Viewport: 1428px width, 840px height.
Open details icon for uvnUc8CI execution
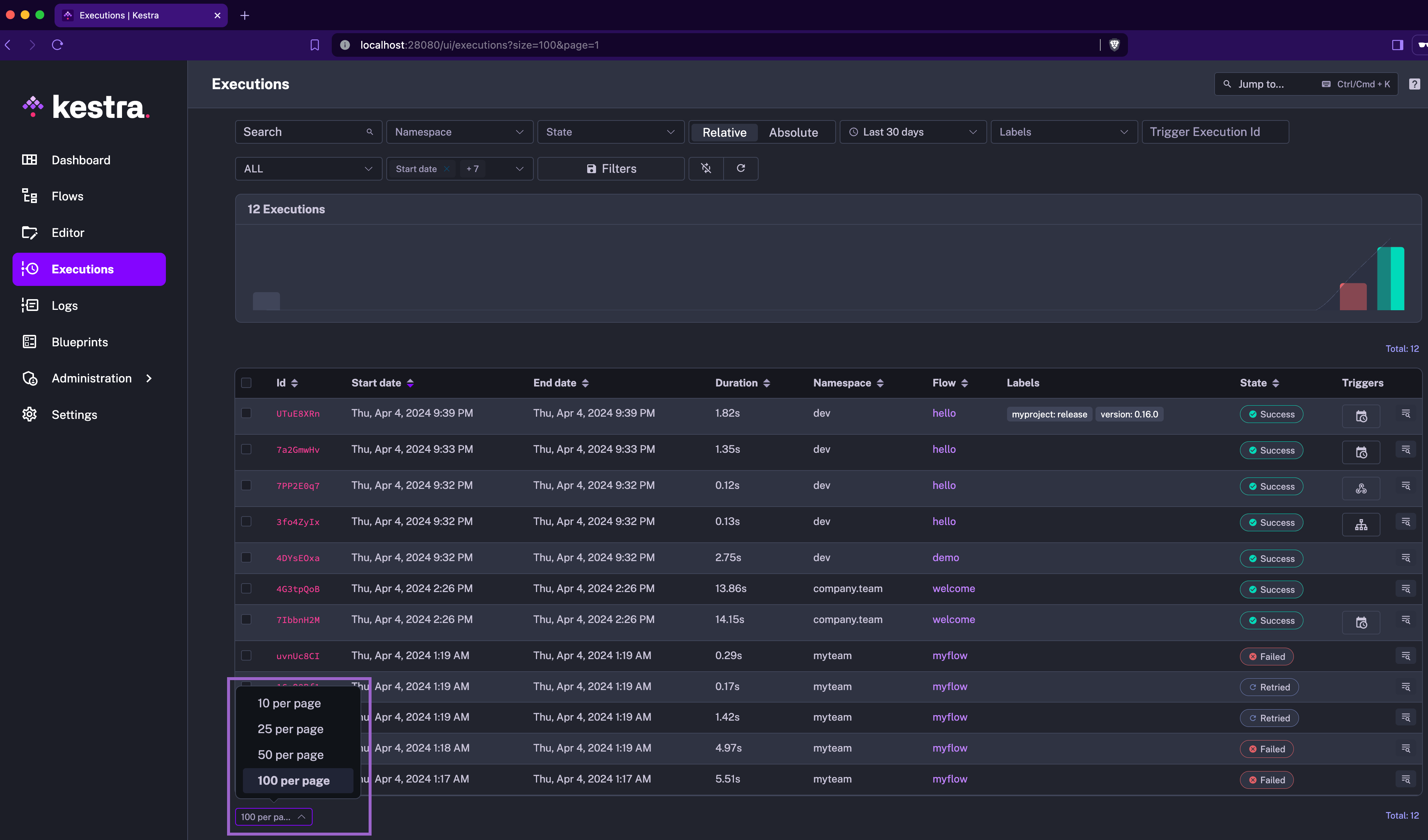tap(1406, 655)
